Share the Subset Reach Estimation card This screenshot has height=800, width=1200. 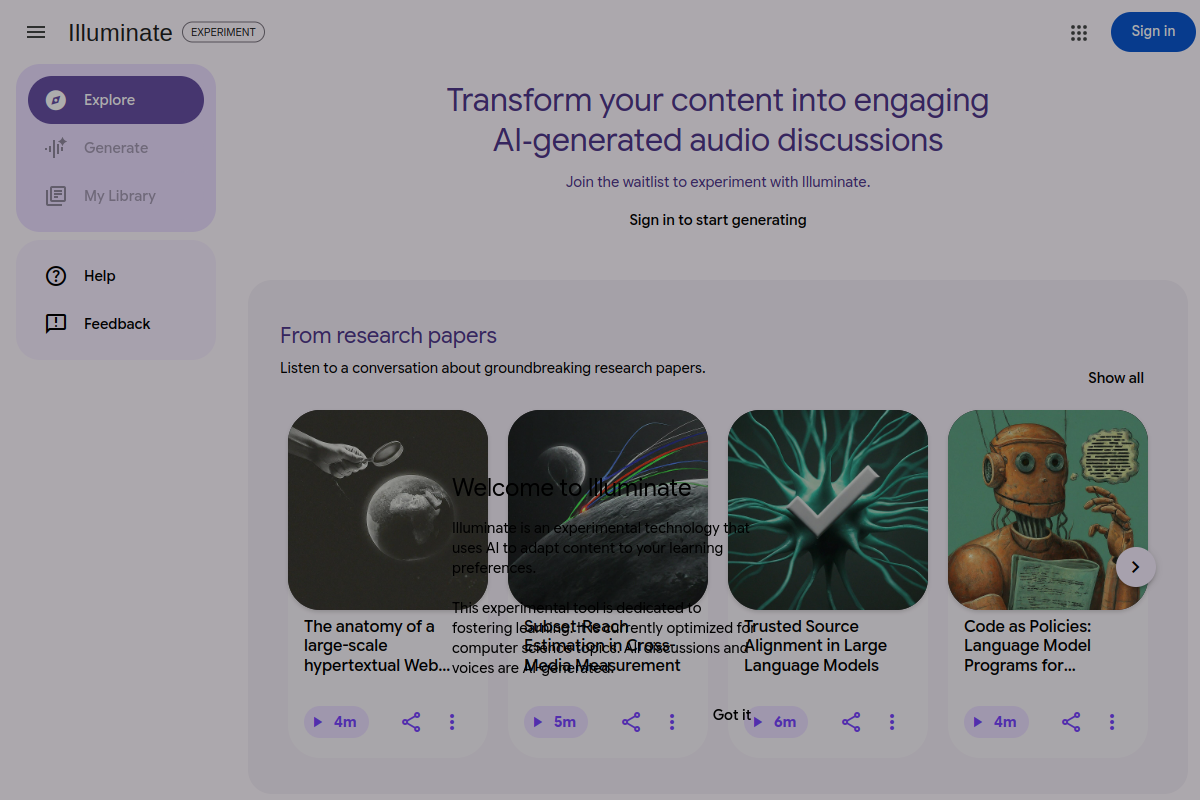(631, 722)
